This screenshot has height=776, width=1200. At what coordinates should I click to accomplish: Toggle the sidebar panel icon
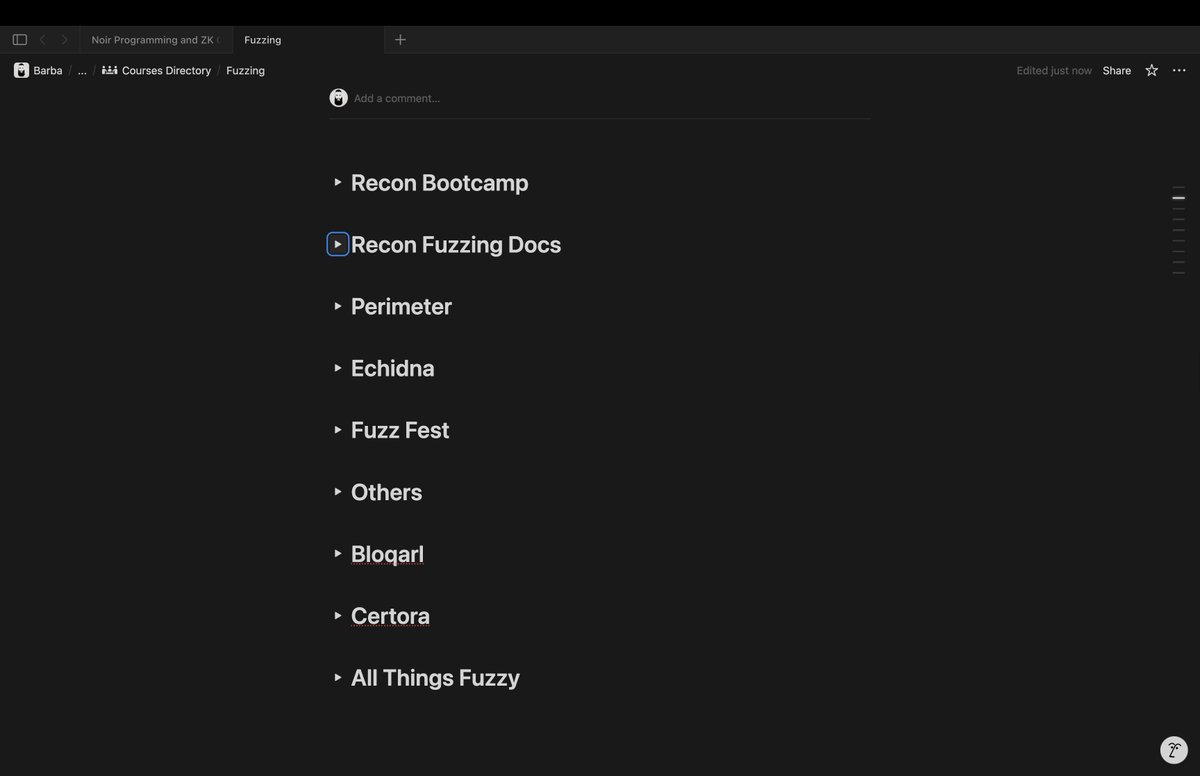(20, 40)
